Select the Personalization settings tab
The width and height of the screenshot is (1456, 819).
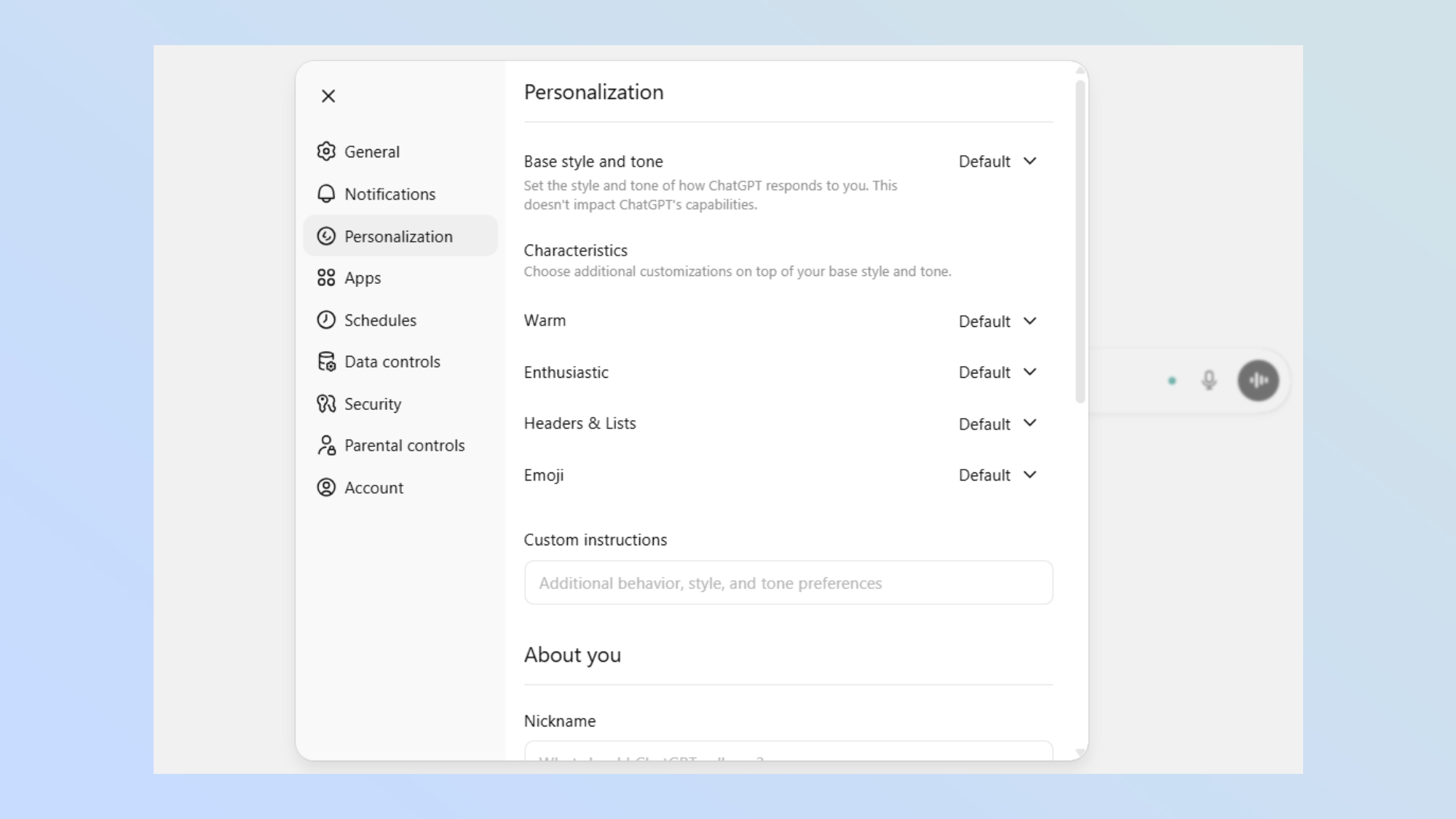pyautogui.click(x=399, y=237)
